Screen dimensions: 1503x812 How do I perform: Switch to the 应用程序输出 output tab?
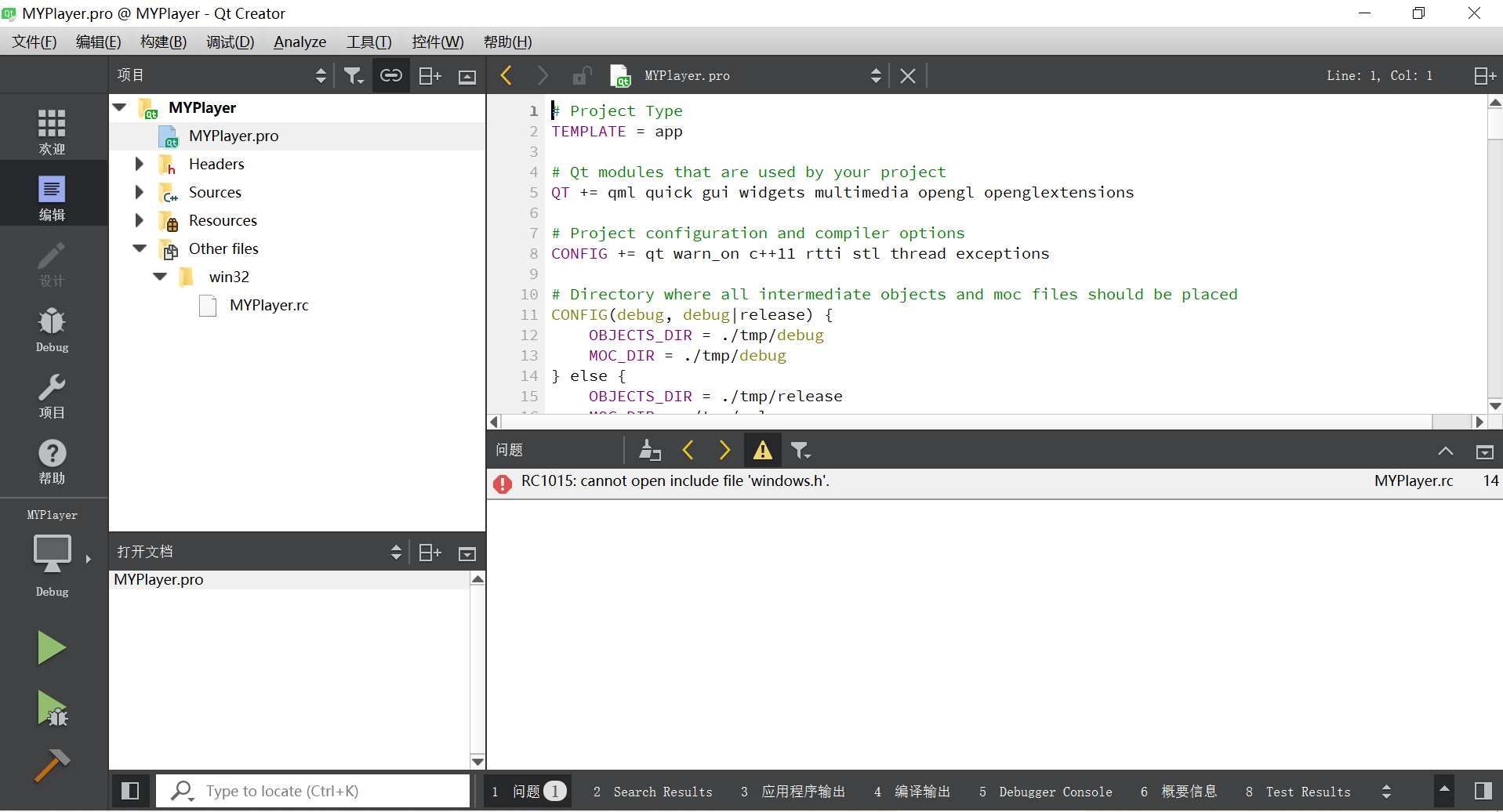click(793, 792)
